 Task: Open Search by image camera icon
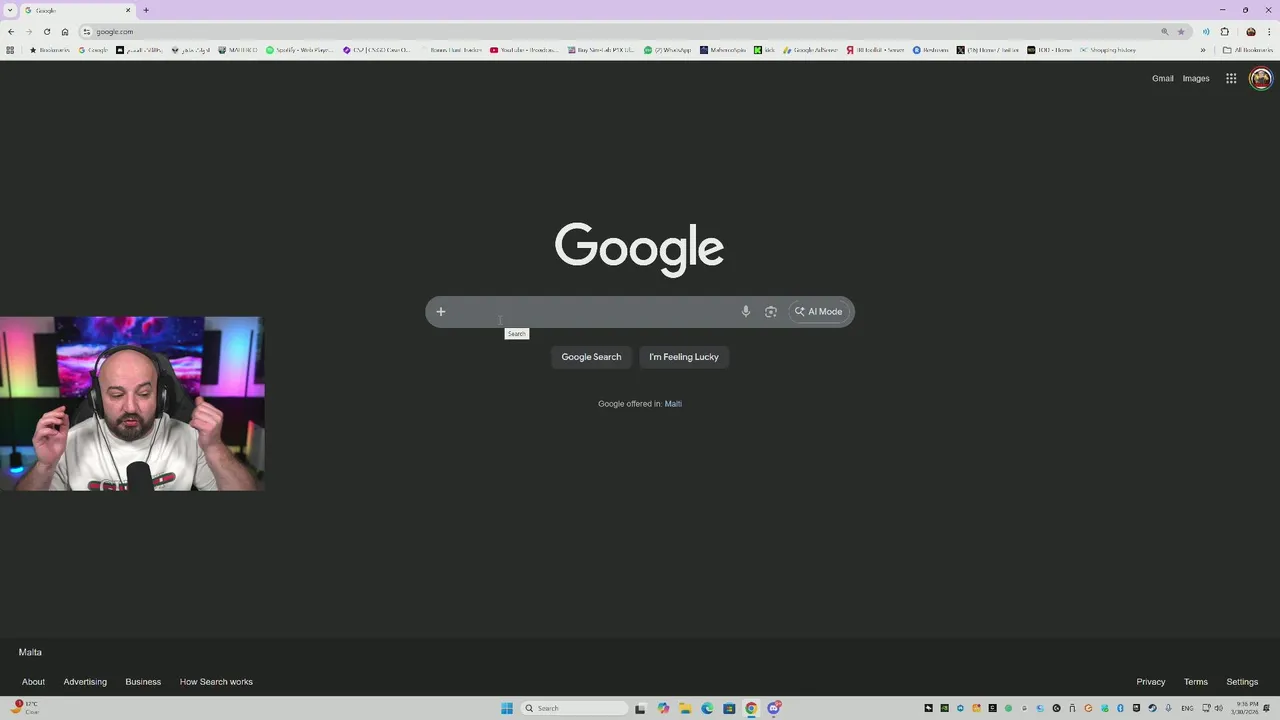point(771,312)
